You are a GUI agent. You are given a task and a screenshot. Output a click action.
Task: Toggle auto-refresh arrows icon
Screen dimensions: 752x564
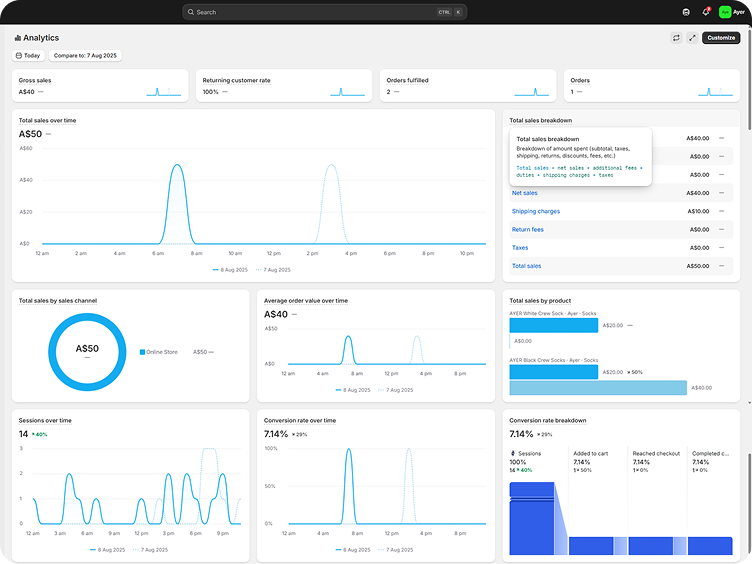click(676, 38)
